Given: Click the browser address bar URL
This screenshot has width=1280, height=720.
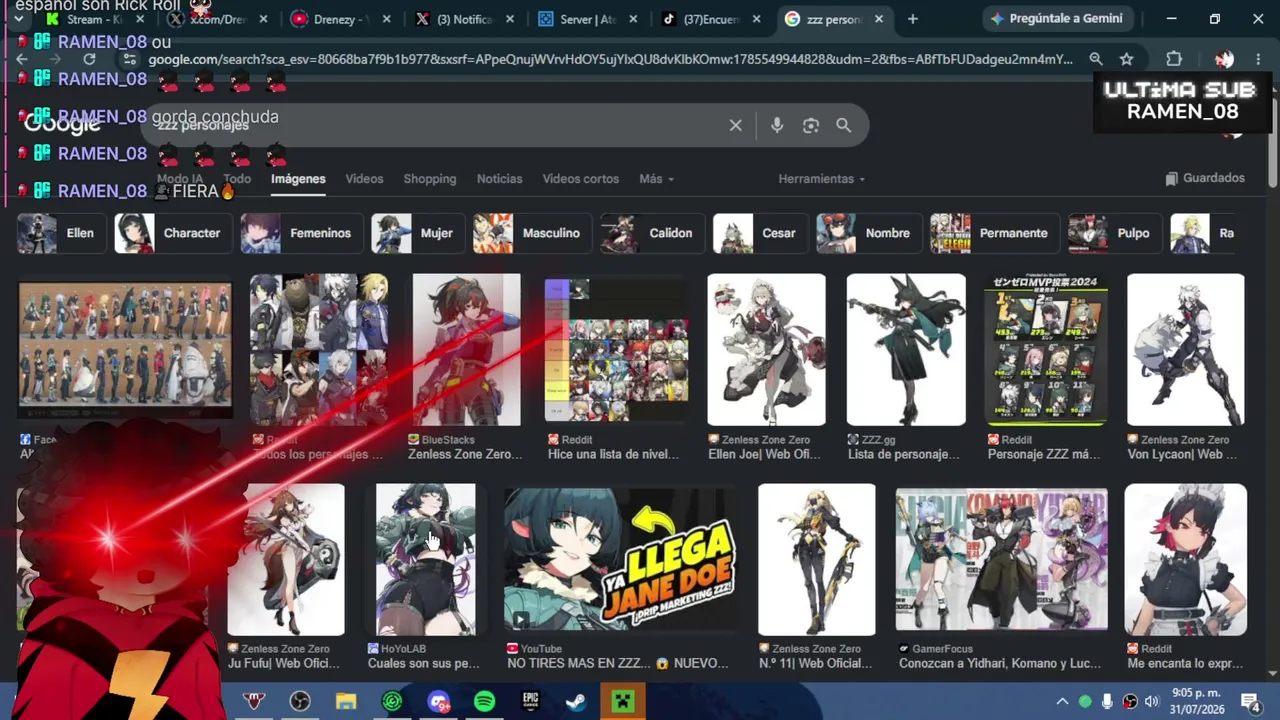Looking at the screenshot, I should pos(610,59).
